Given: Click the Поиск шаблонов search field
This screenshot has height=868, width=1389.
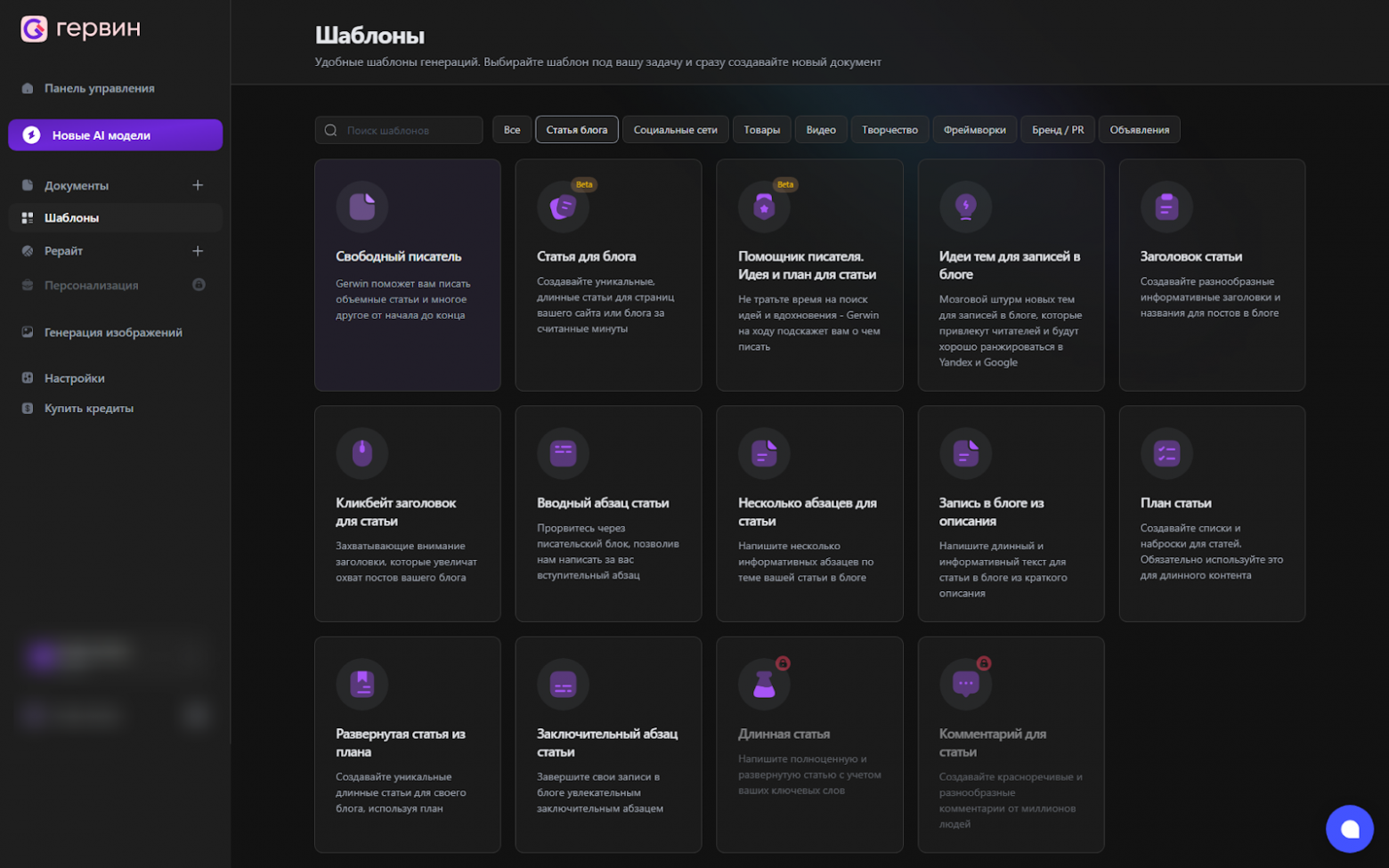Looking at the screenshot, I should click(x=399, y=130).
